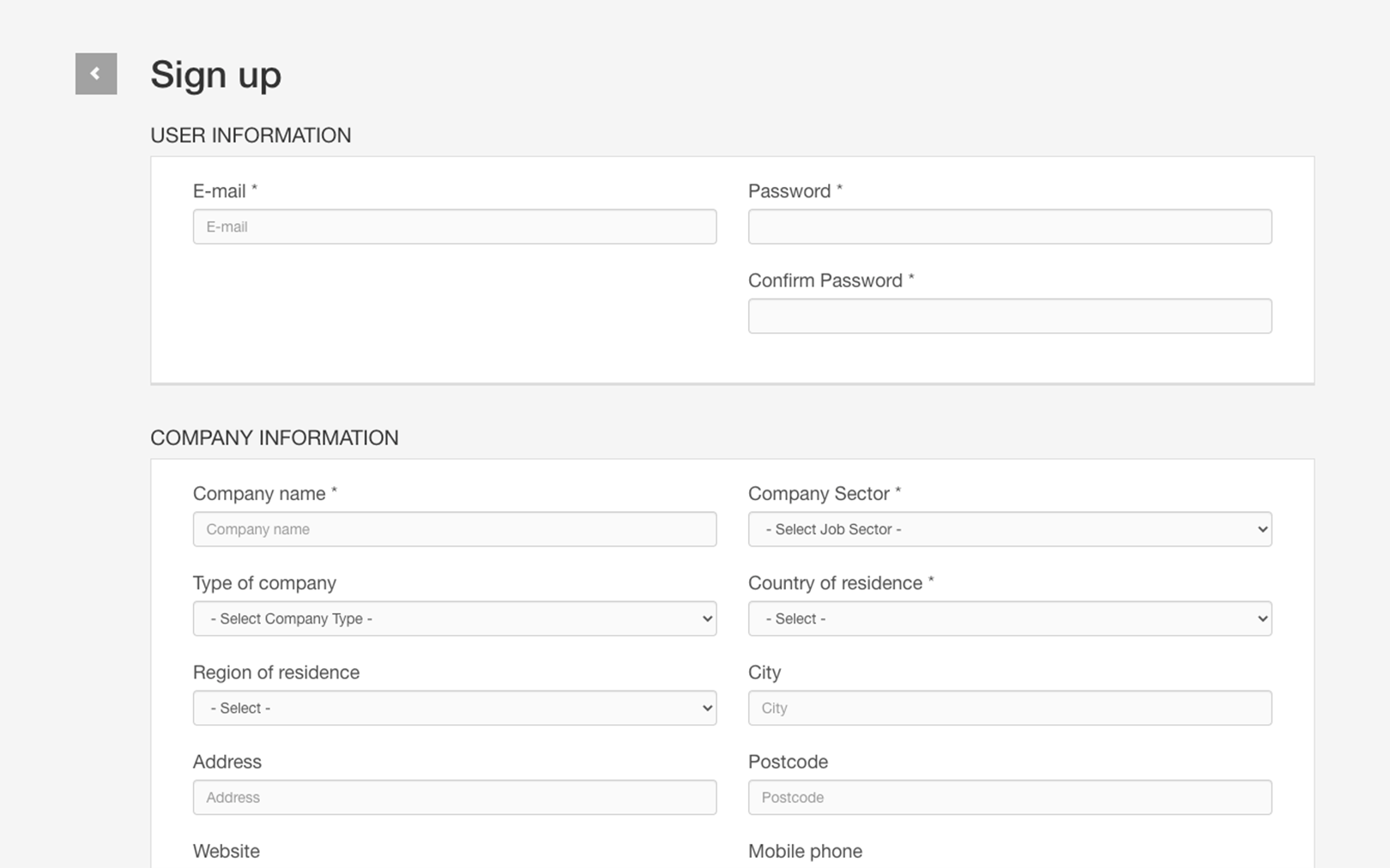Click the Address label text
This screenshot has height=868, width=1390.
pyautogui.click(x=227, y=762)
